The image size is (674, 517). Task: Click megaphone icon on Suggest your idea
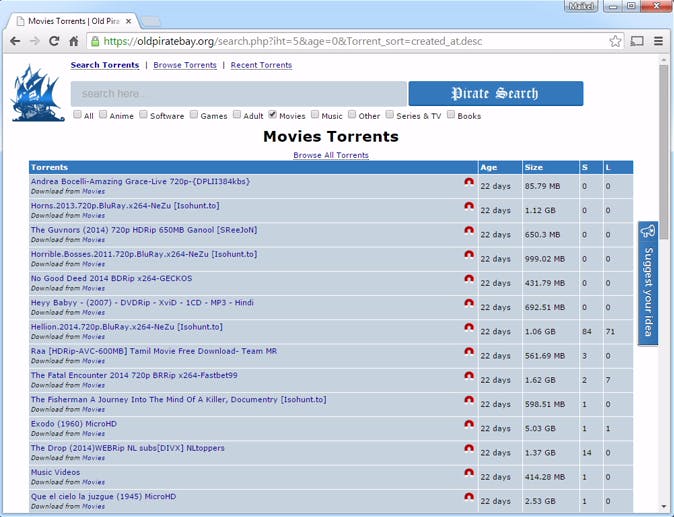[648, 231]
